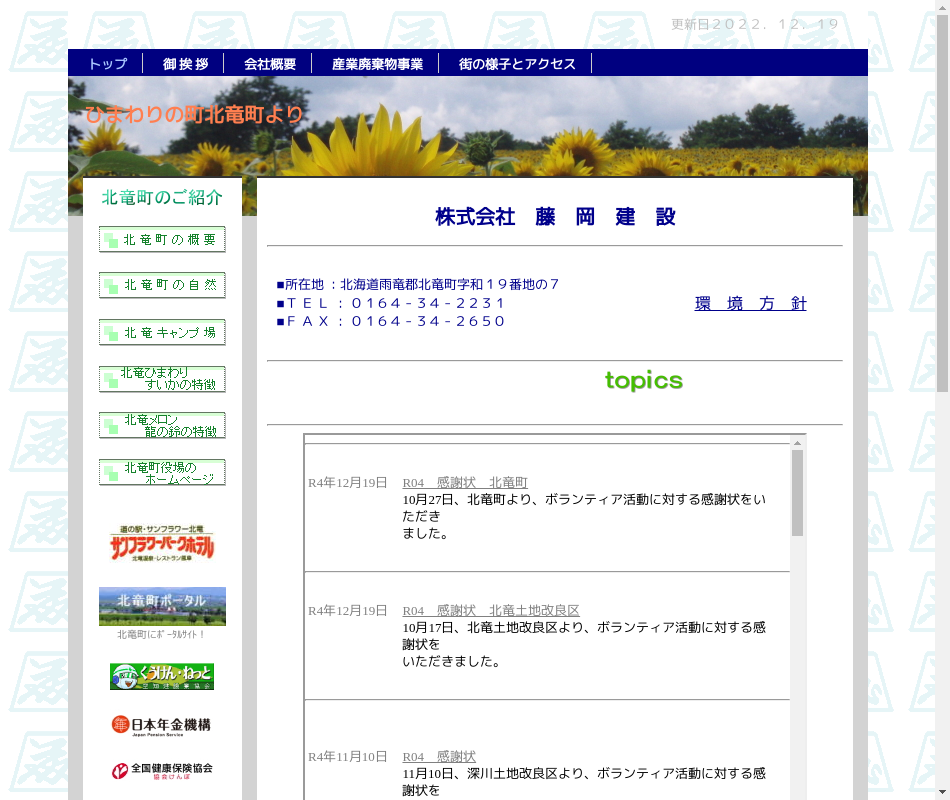Click 北竜ひまわりすいかの特徴 button
950x800 pixels.
(162, 379)
